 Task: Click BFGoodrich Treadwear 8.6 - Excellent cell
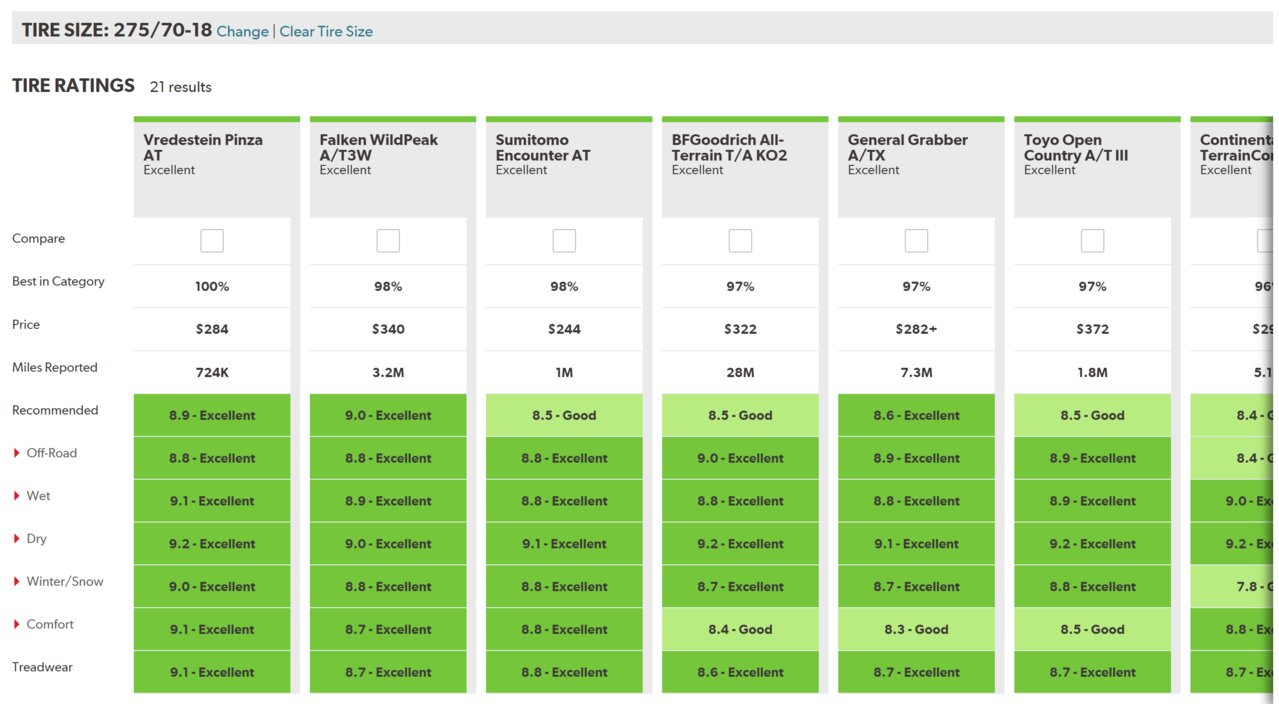pyautogui.click(x=740, y=672)
